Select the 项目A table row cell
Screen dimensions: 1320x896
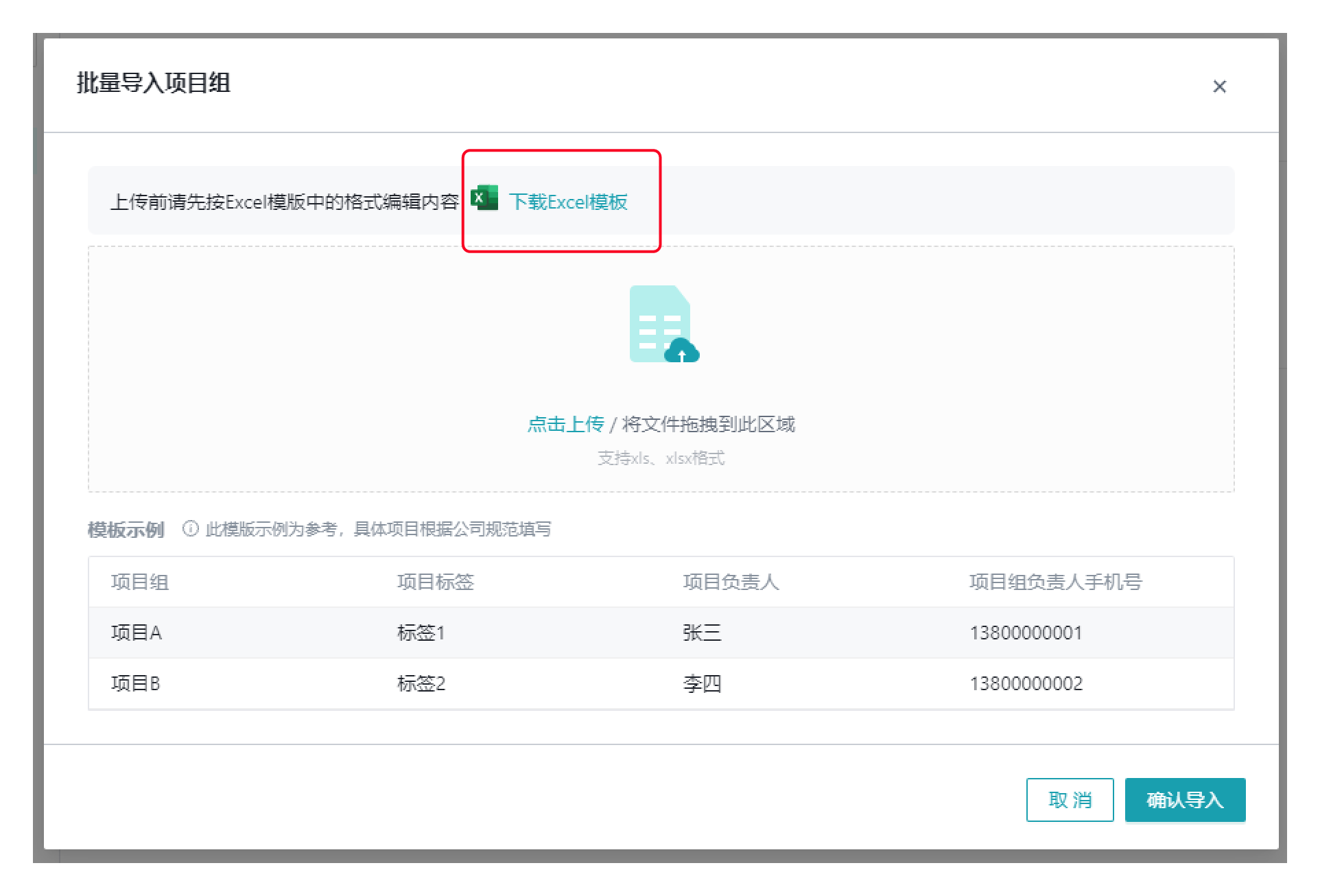pos(137,633)
